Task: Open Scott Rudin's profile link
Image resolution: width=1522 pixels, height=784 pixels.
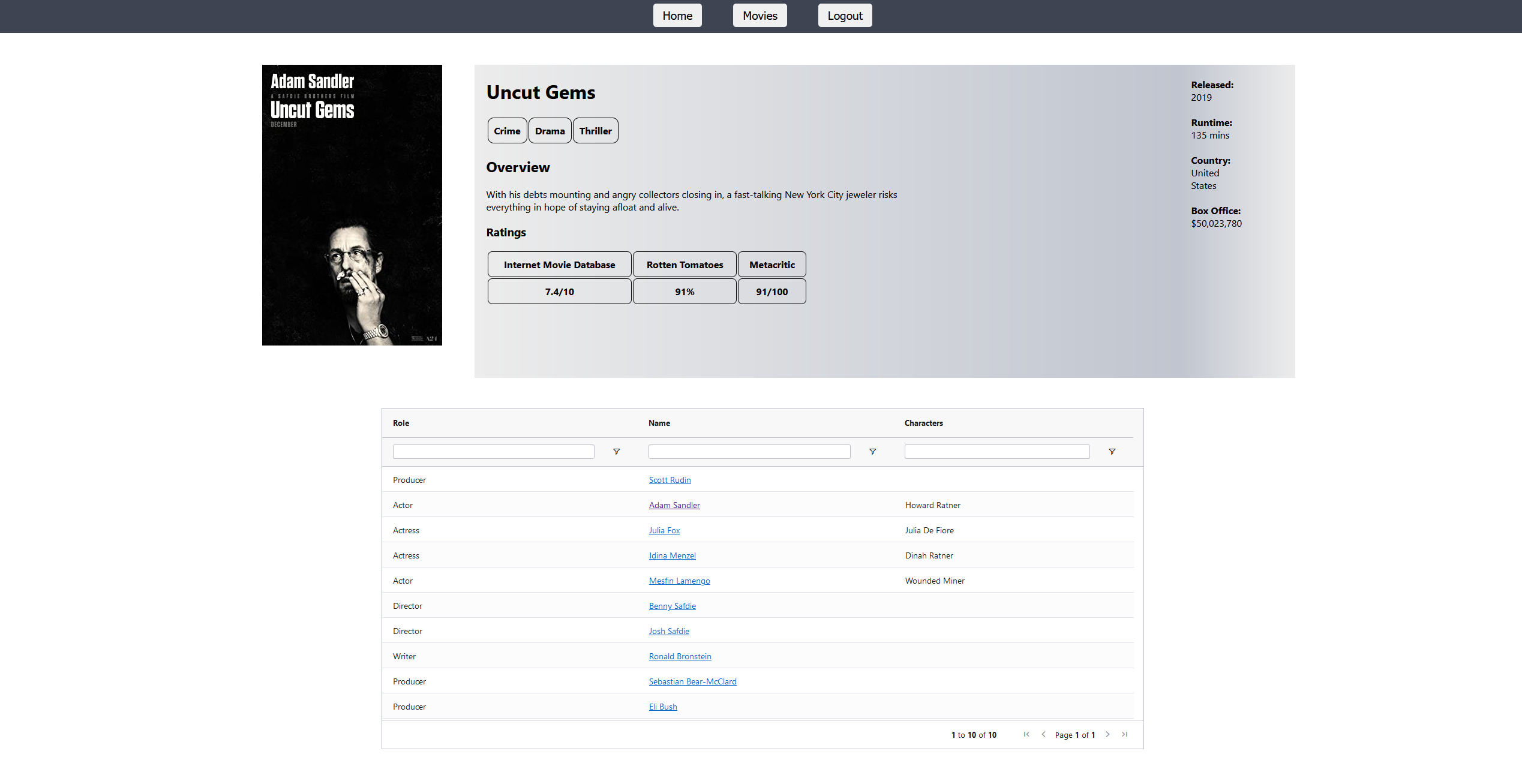Action: tap(670, 480)
